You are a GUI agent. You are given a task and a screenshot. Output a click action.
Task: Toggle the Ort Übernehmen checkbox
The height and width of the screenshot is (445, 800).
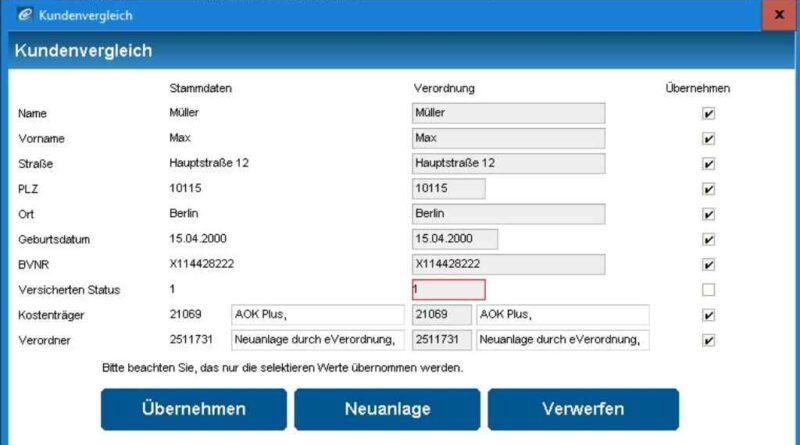pos(708,214)
